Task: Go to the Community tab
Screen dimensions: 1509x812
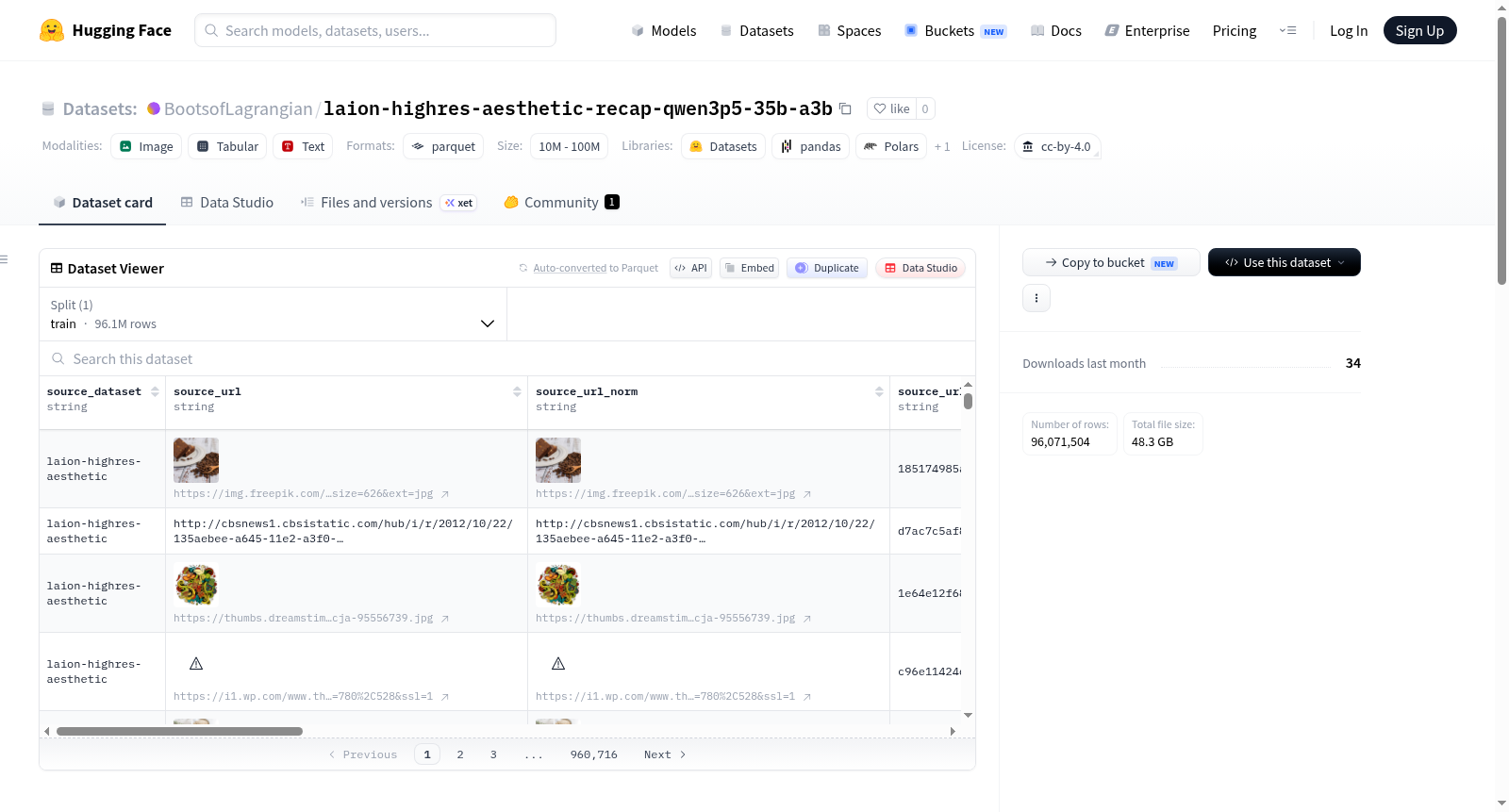Action: (x=562, y=203)
